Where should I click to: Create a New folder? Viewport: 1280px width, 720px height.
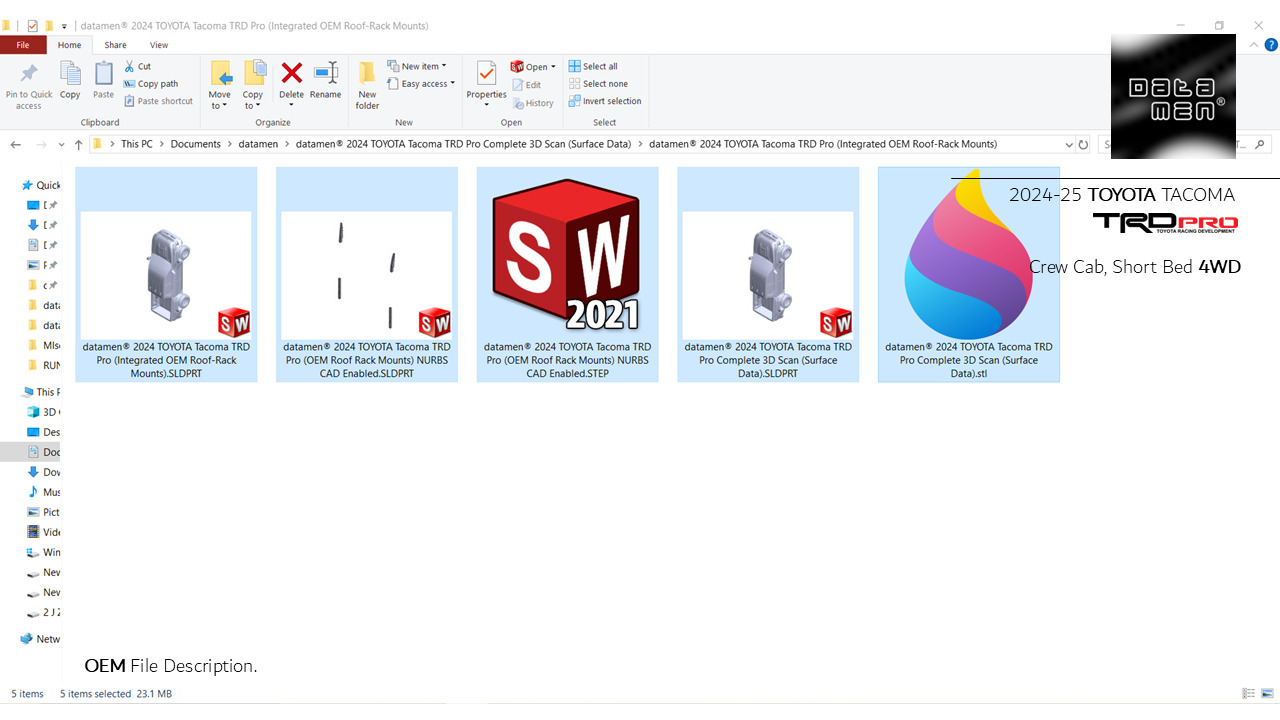[x=368, y=86]
